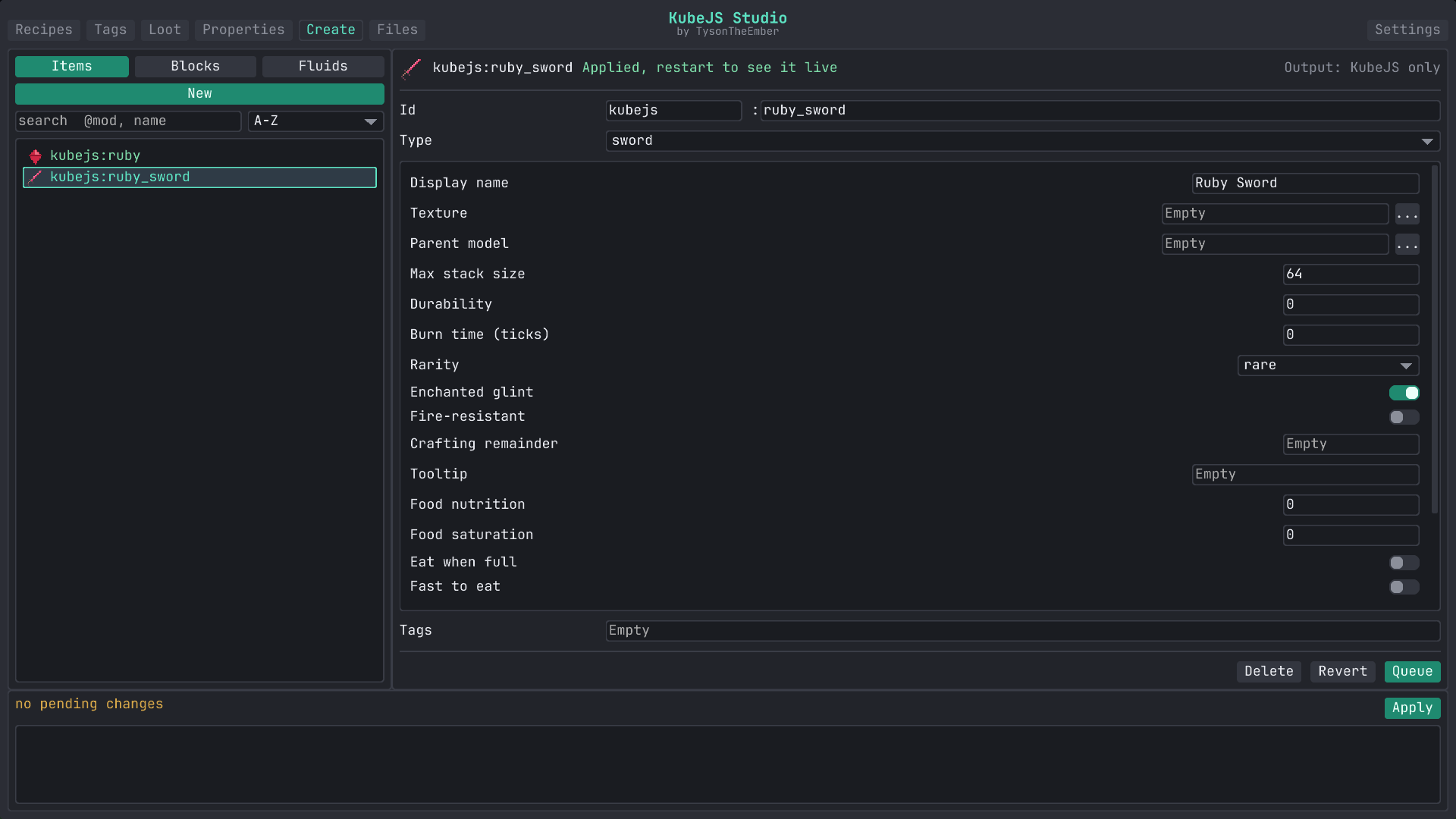Click the item search field
This screenshot has width=1456, height=819.
(128, 121)
